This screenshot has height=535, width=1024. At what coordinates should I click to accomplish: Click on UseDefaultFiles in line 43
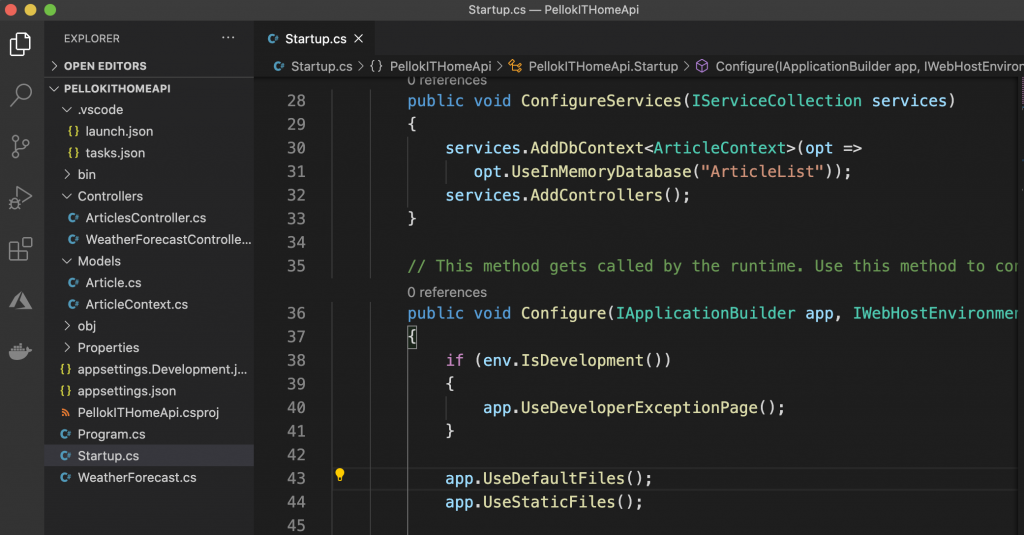pos(554,478)
